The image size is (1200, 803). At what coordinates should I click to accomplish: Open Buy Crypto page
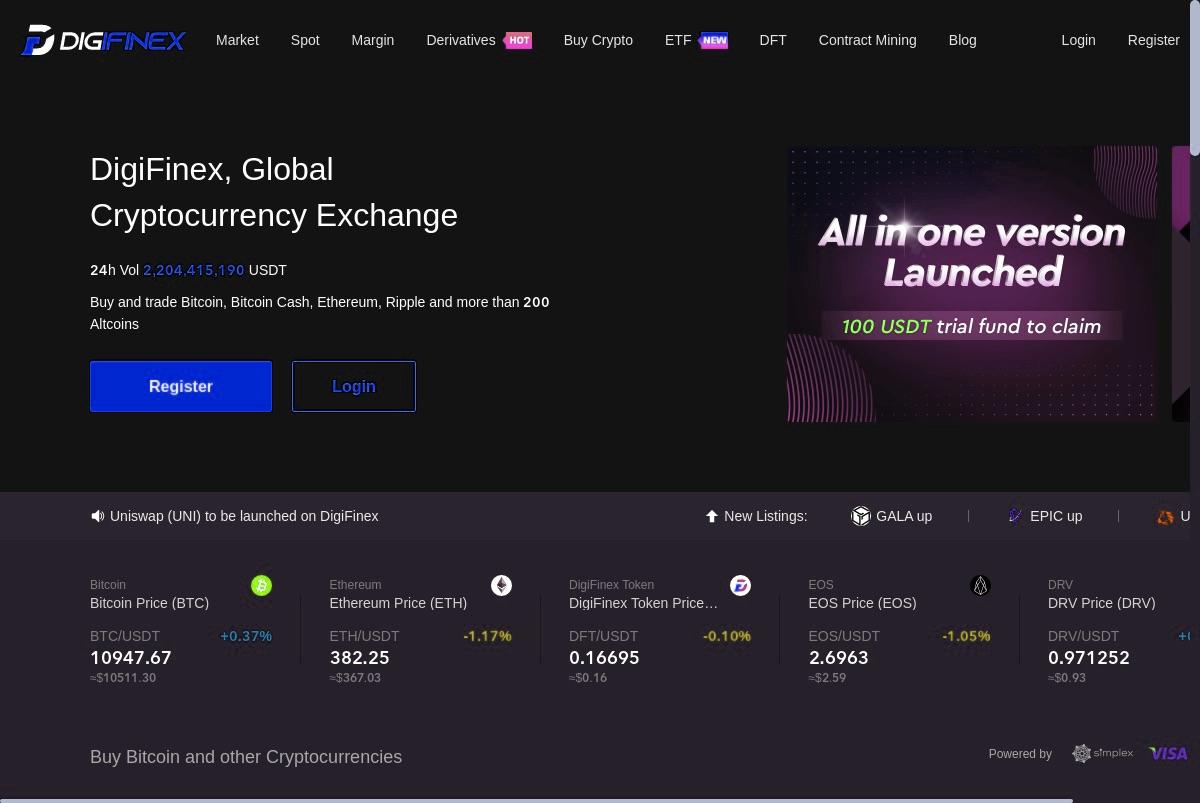tap(598, 40)
